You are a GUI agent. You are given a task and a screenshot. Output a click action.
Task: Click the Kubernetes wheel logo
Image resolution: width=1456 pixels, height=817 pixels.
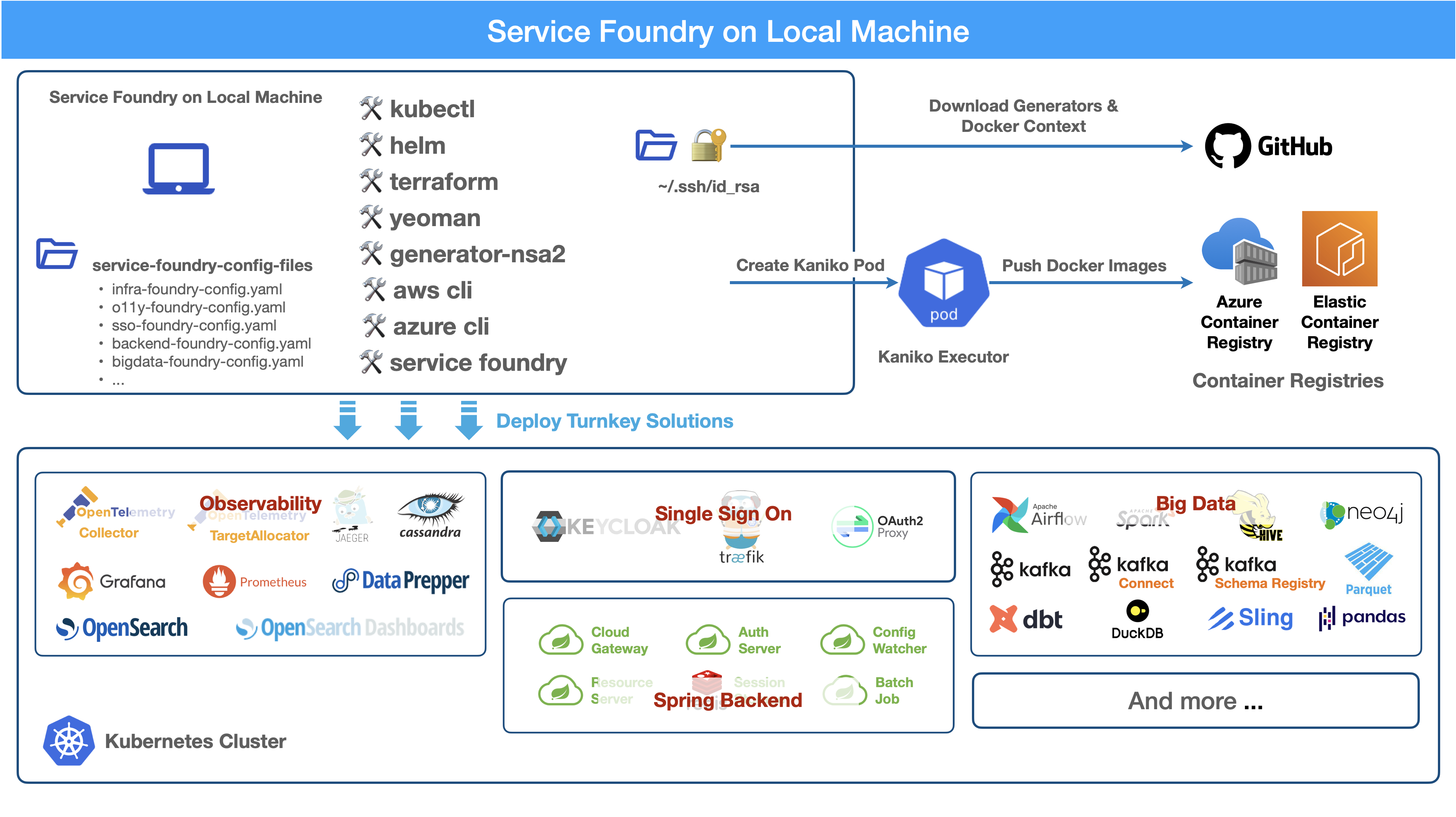pyautogui.click(x=69, y=741)
